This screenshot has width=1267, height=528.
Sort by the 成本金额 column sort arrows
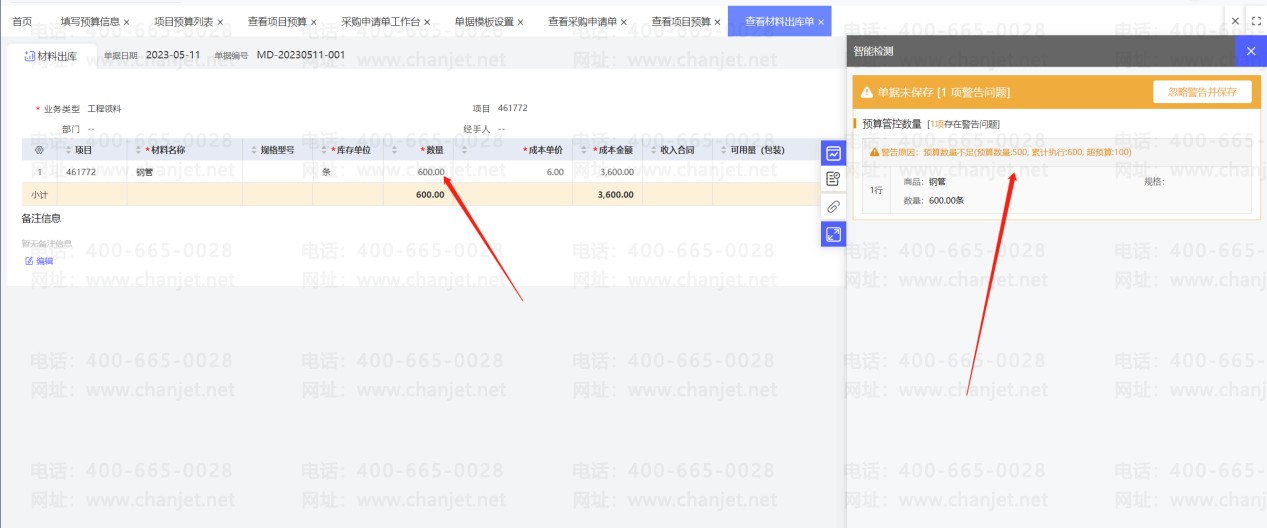[583, 150]
